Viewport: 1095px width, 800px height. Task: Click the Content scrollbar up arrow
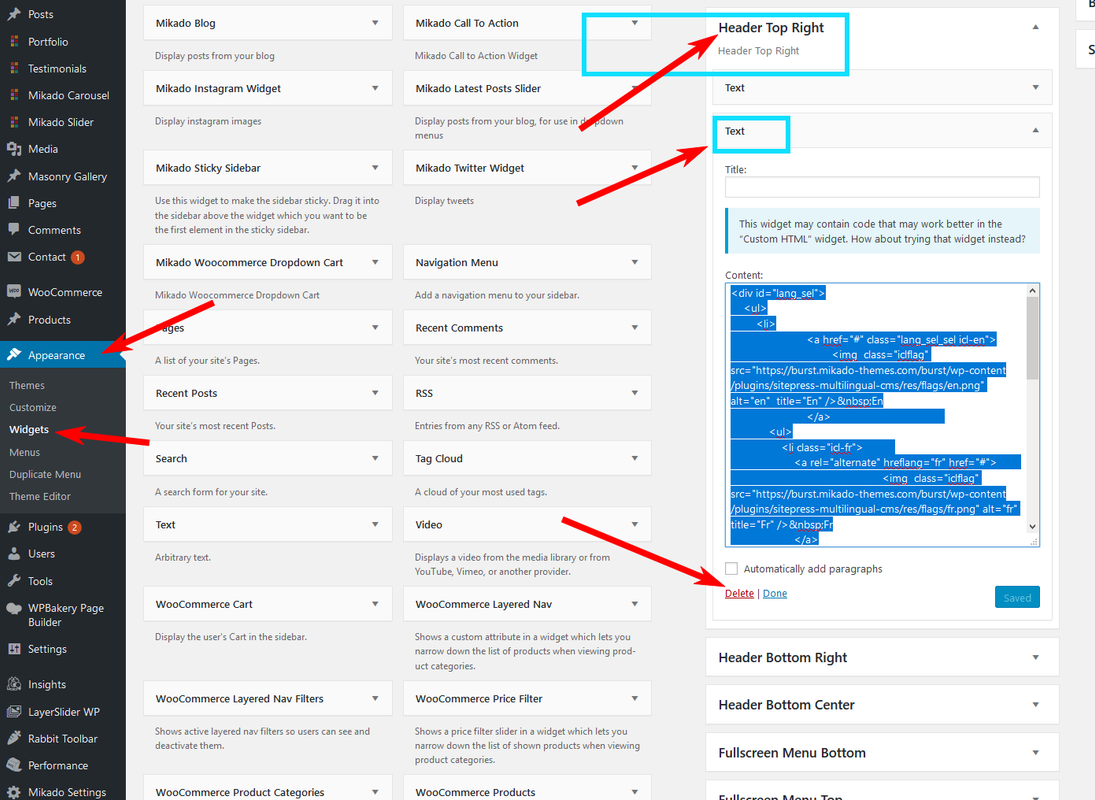(1032, 290)
